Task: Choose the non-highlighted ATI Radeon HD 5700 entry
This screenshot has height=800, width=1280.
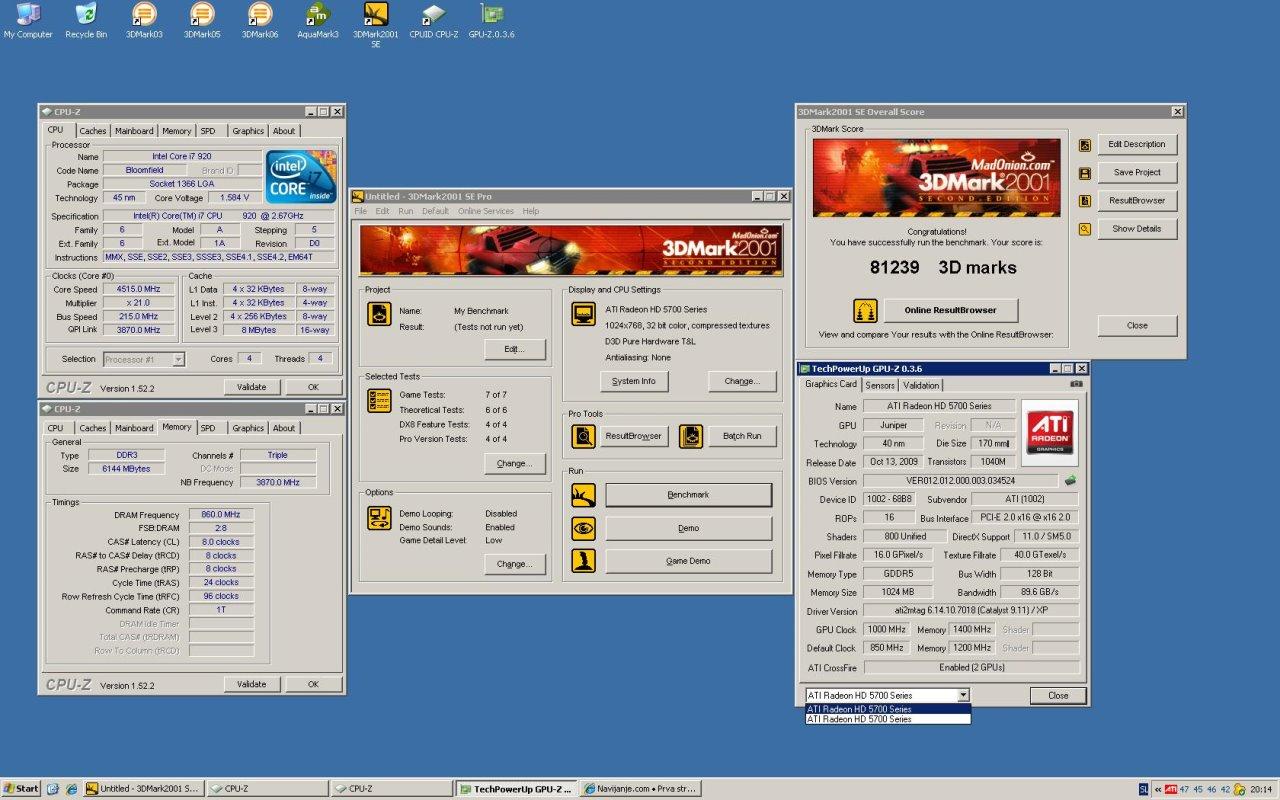Action: [x=888, y=719]
